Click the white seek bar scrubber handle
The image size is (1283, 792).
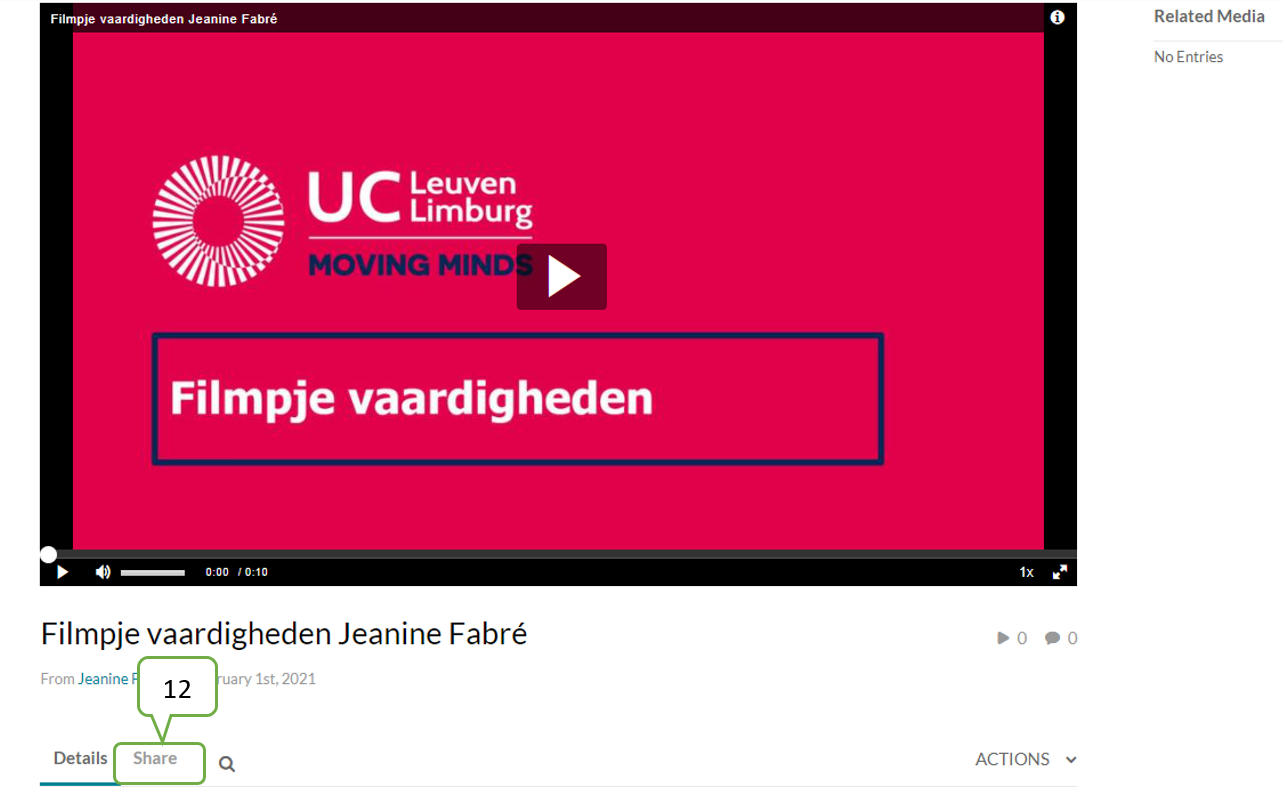(x=48, y=554)
